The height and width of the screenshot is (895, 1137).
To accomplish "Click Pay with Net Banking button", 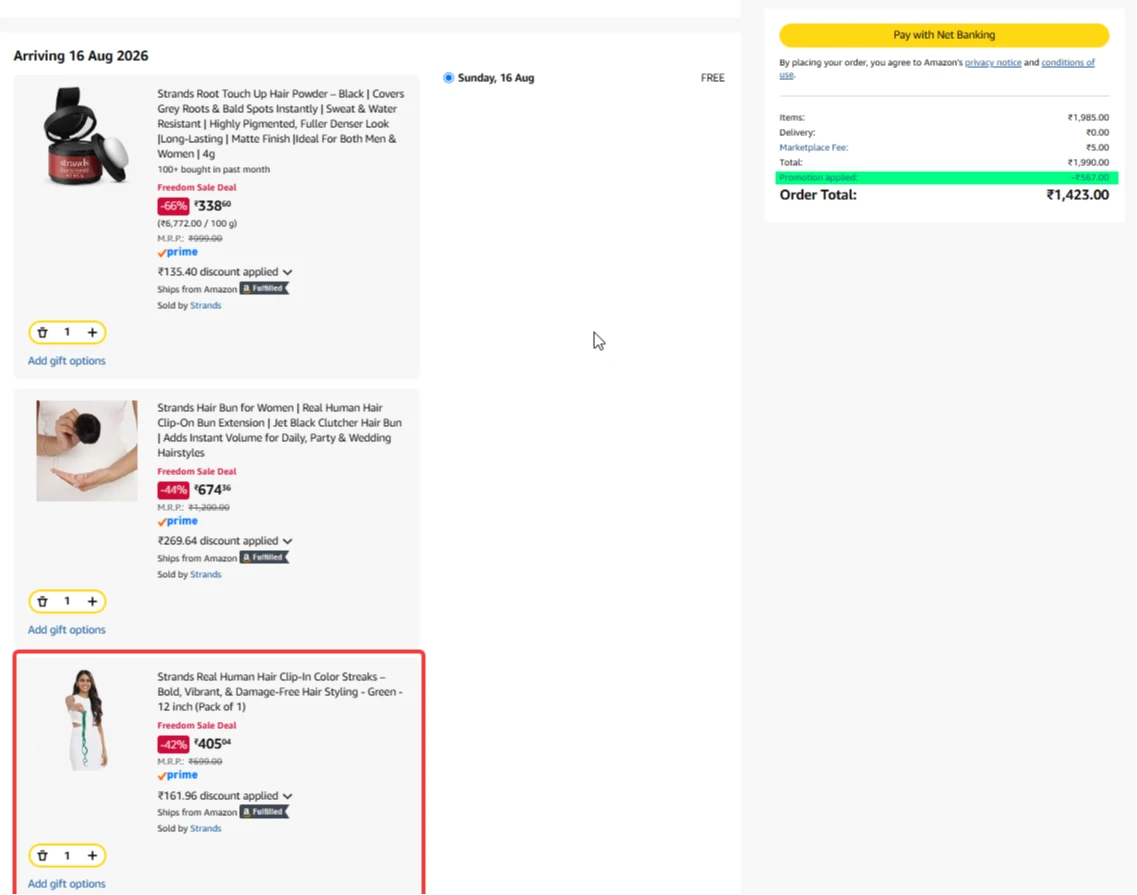I will 943,35.
